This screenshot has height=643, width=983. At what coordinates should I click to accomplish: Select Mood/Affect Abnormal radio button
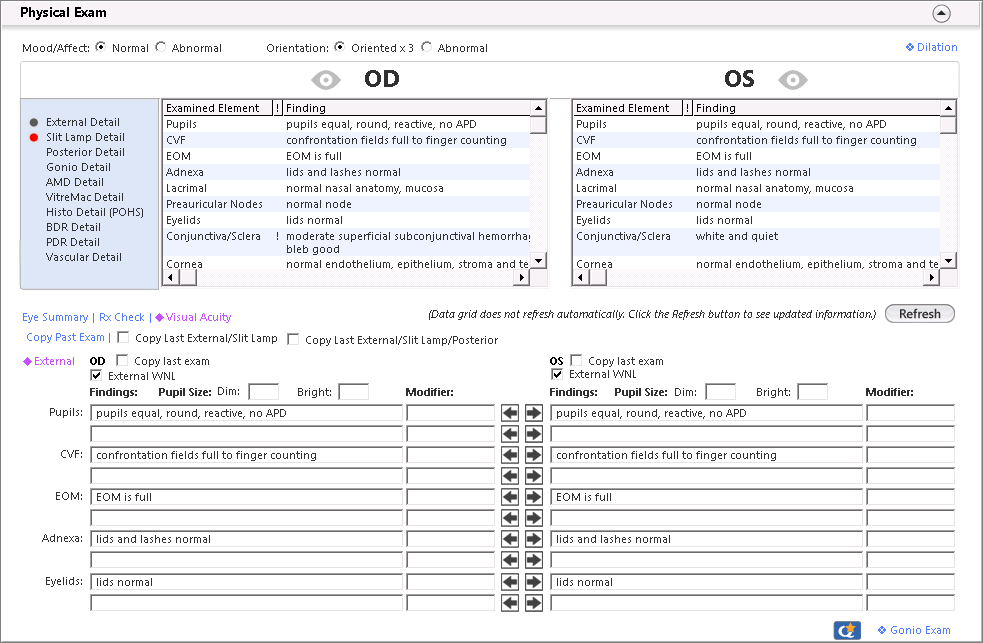coord(160,47)
